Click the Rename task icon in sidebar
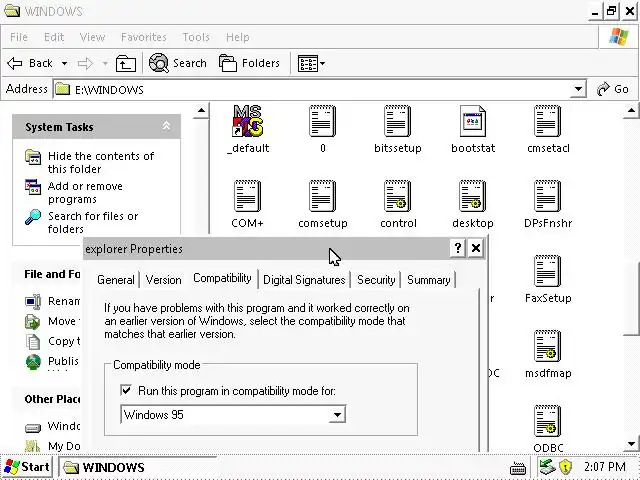 (x=33, y=301)
